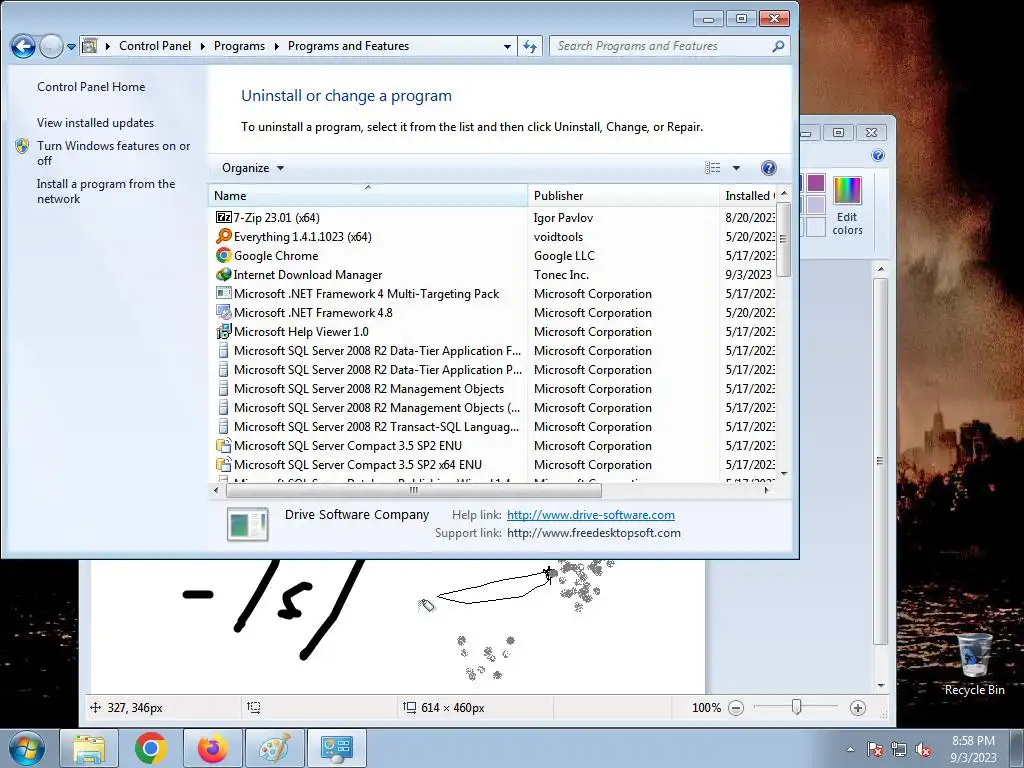Open Control Panel Home link
This screenshot has height=768, width=1024.
(x=91, y=87)
